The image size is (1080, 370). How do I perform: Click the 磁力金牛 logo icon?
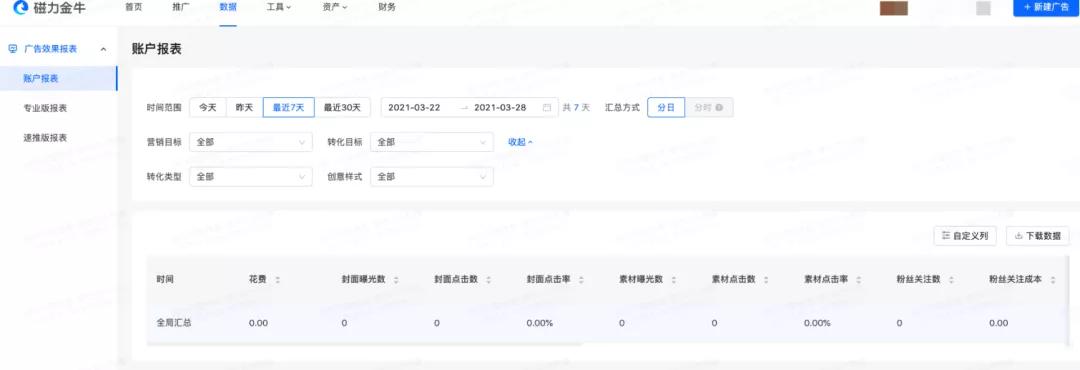tap(20, 8)
